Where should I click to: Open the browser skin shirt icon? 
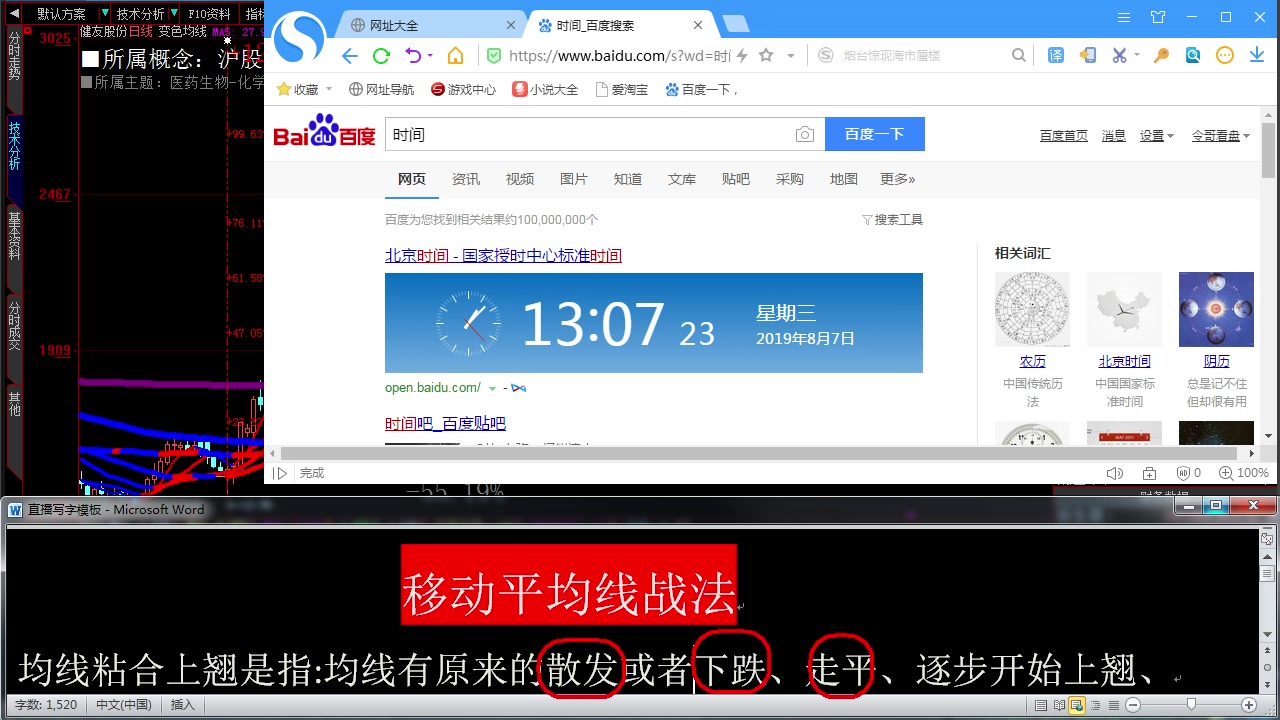[x=1158, y=17]
